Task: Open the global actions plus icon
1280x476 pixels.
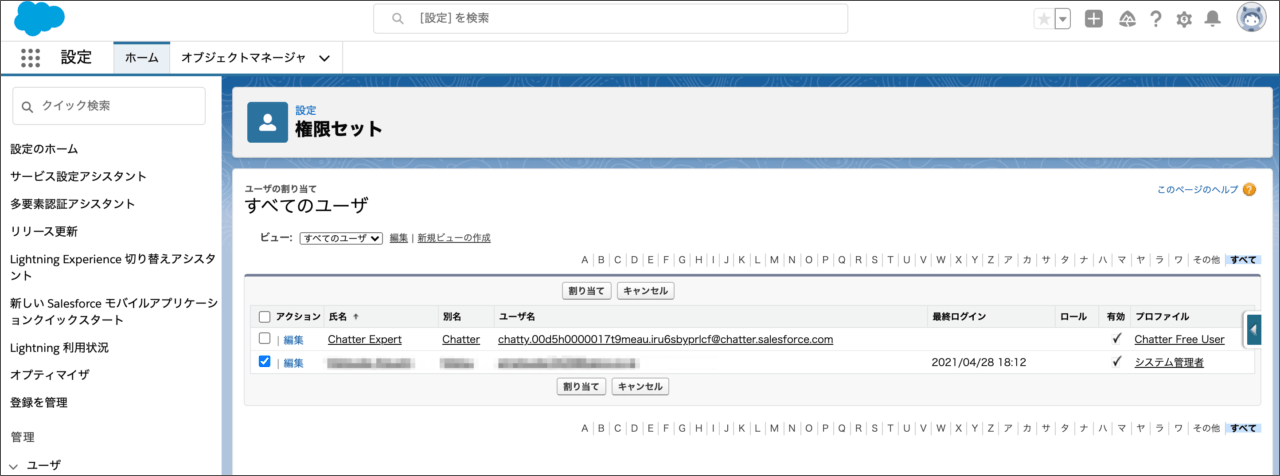Action: [1094, 19]
